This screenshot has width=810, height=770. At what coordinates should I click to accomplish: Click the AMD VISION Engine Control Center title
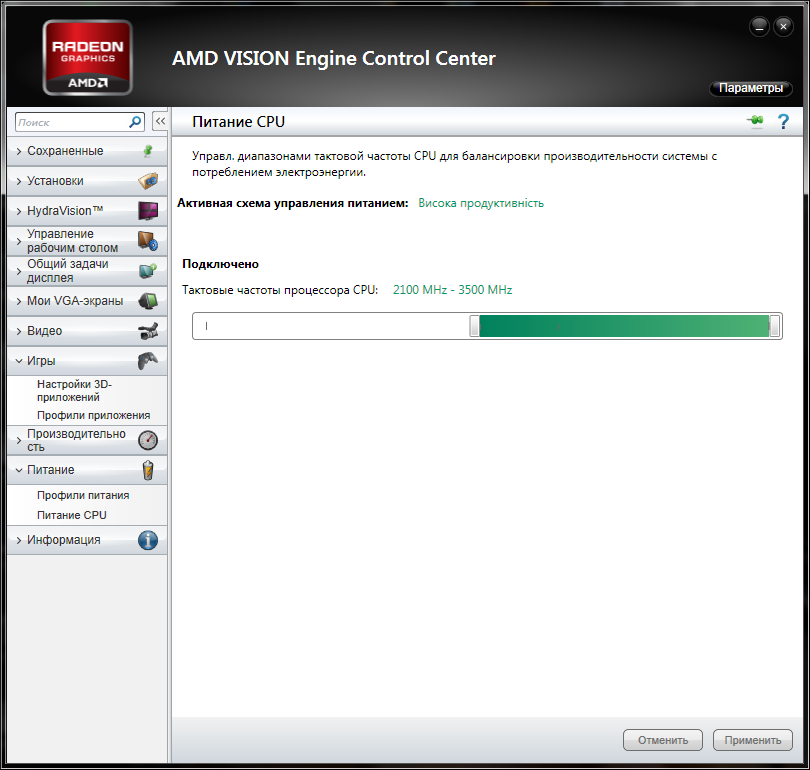(334, 58)
